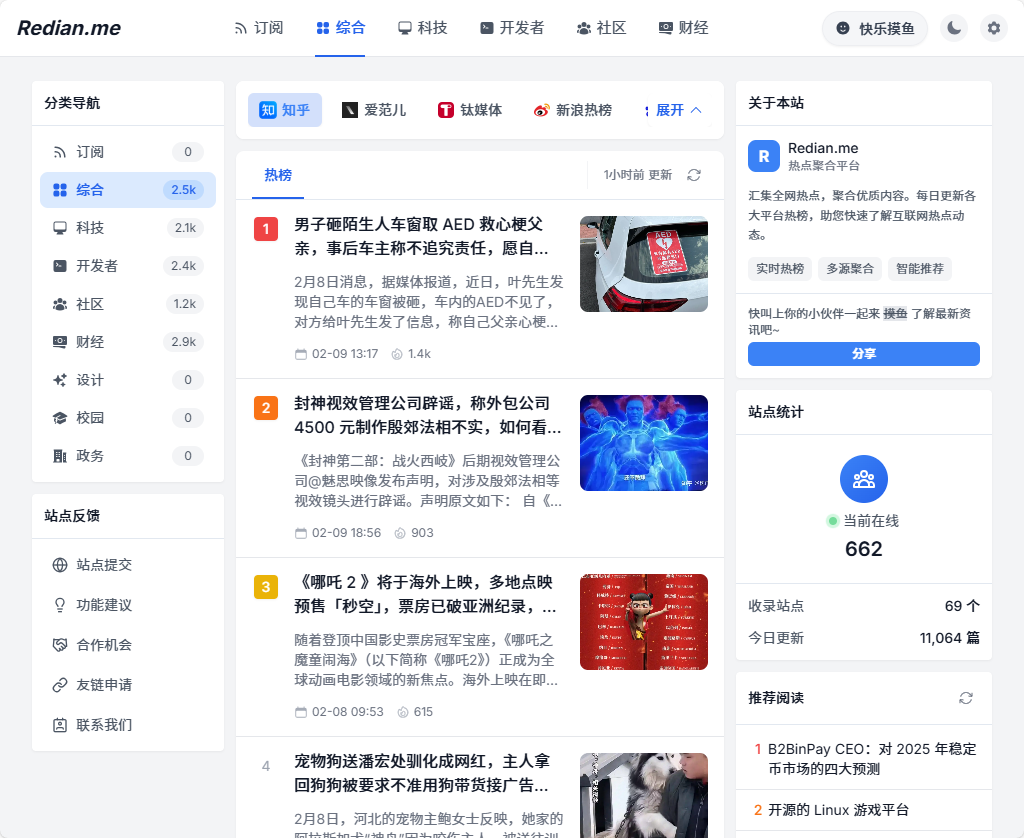Click the 69 个 site count value

(x=962, y=606)
